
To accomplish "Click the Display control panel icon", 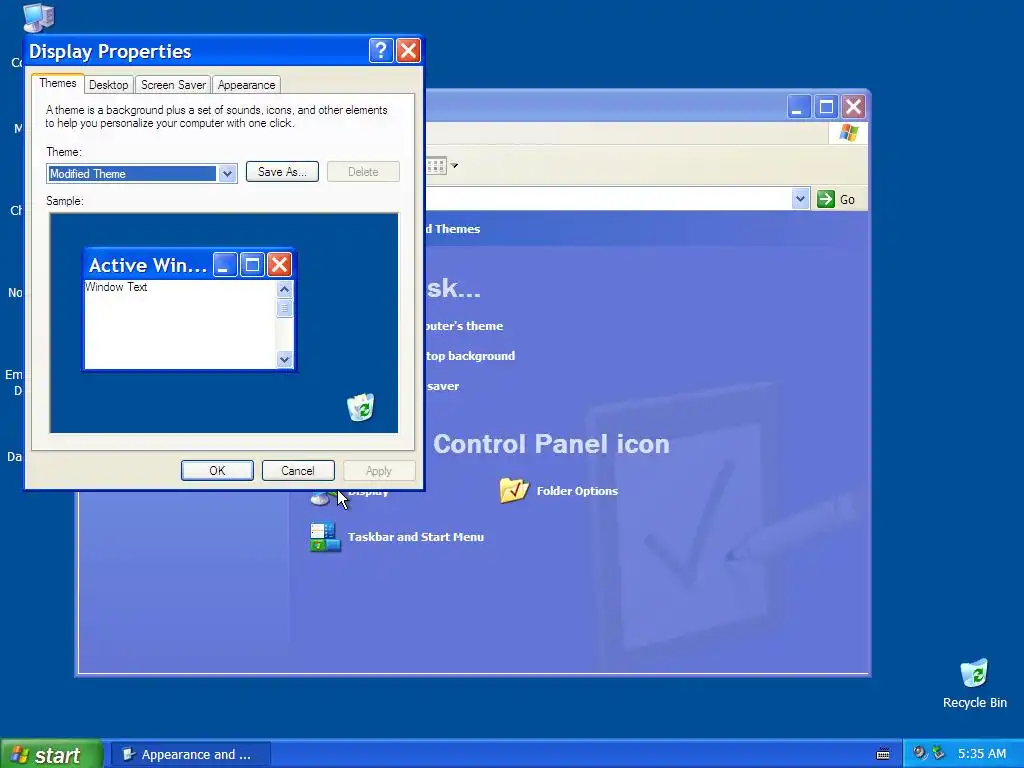I will tap(323, 498).
